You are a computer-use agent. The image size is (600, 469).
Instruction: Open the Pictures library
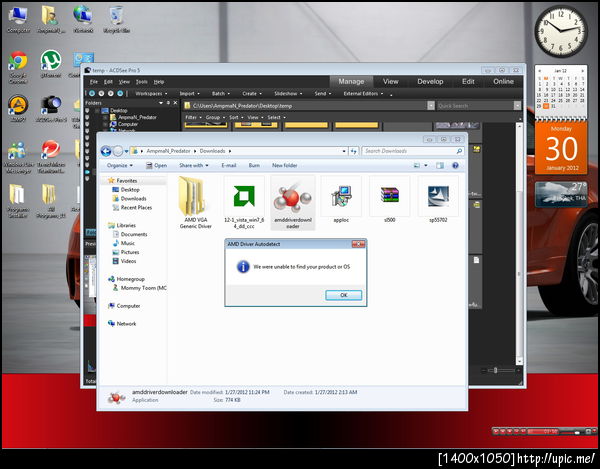(x=126, y=252)
